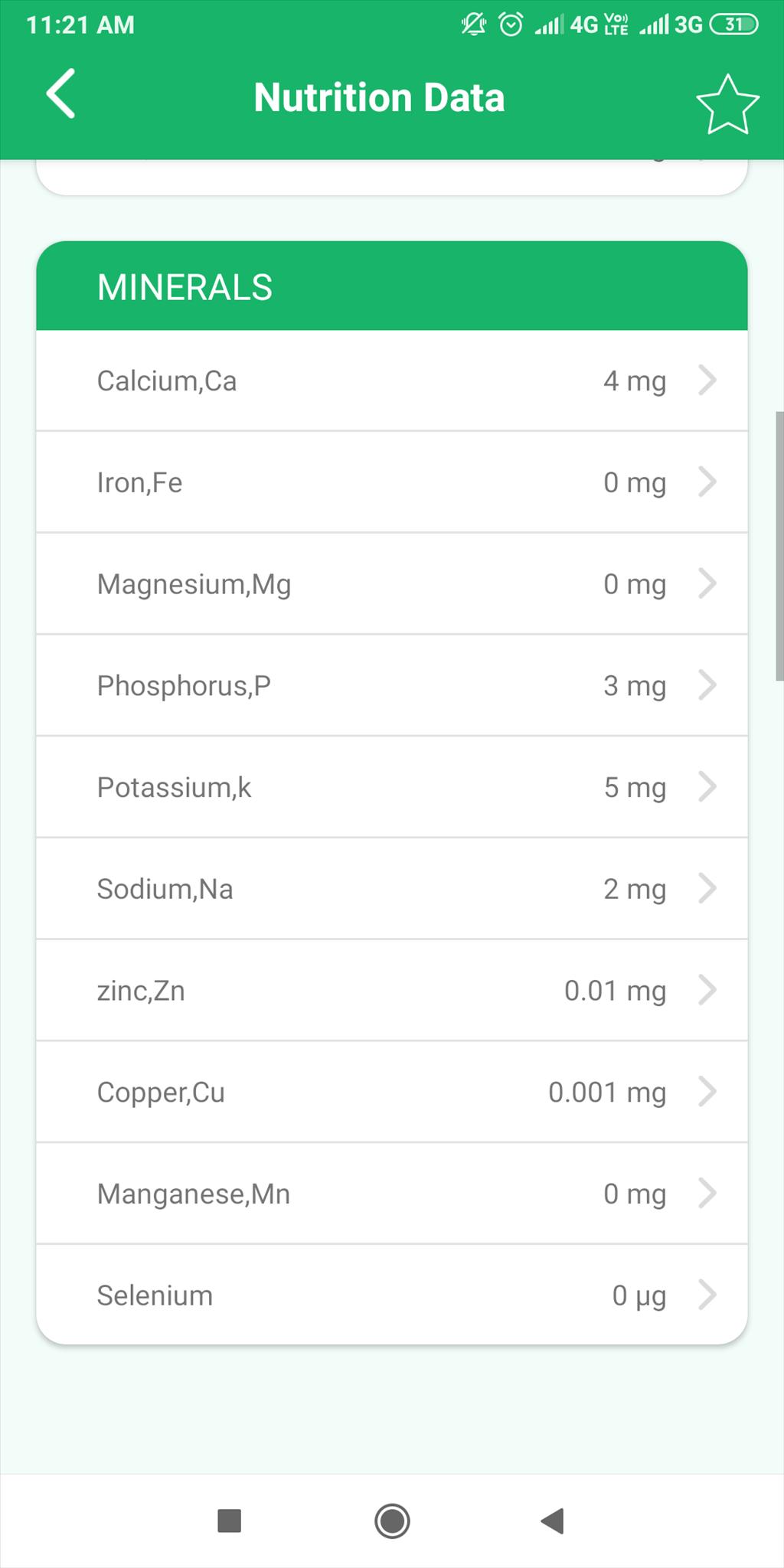Toggle the favorite star icon
The width and height of the screenshot is (784, 1568).
pyautogui.click(x=727, y=105)
